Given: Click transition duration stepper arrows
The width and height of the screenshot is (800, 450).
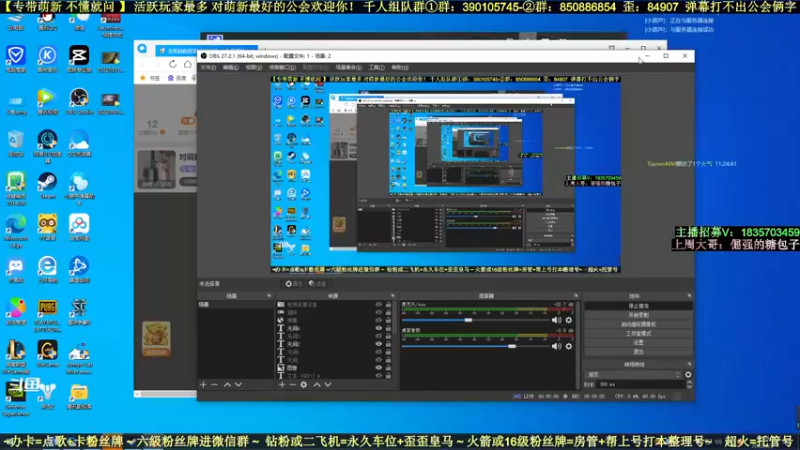Looking at the screenshot, I should coord(689,384).
